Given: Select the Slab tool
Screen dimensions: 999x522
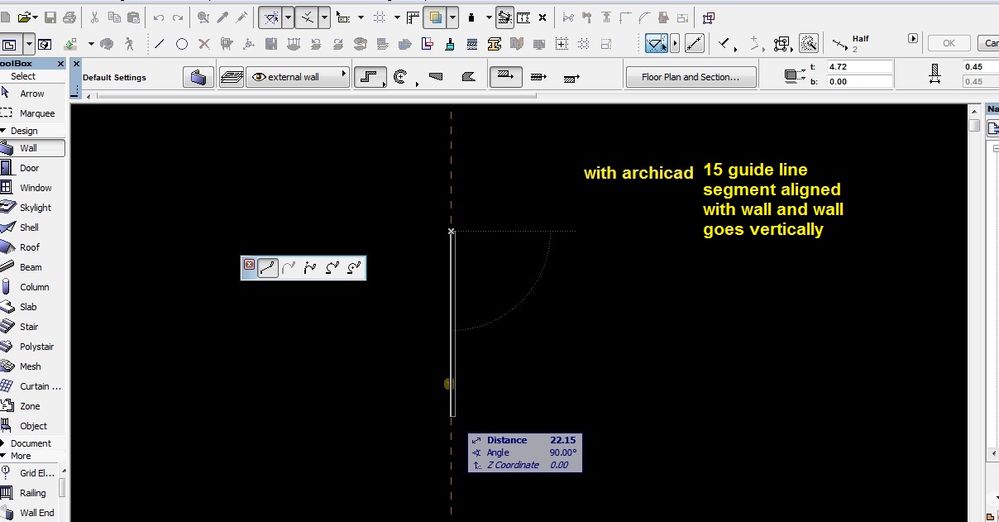Looking at the screenshot, I should coord(28,307).
